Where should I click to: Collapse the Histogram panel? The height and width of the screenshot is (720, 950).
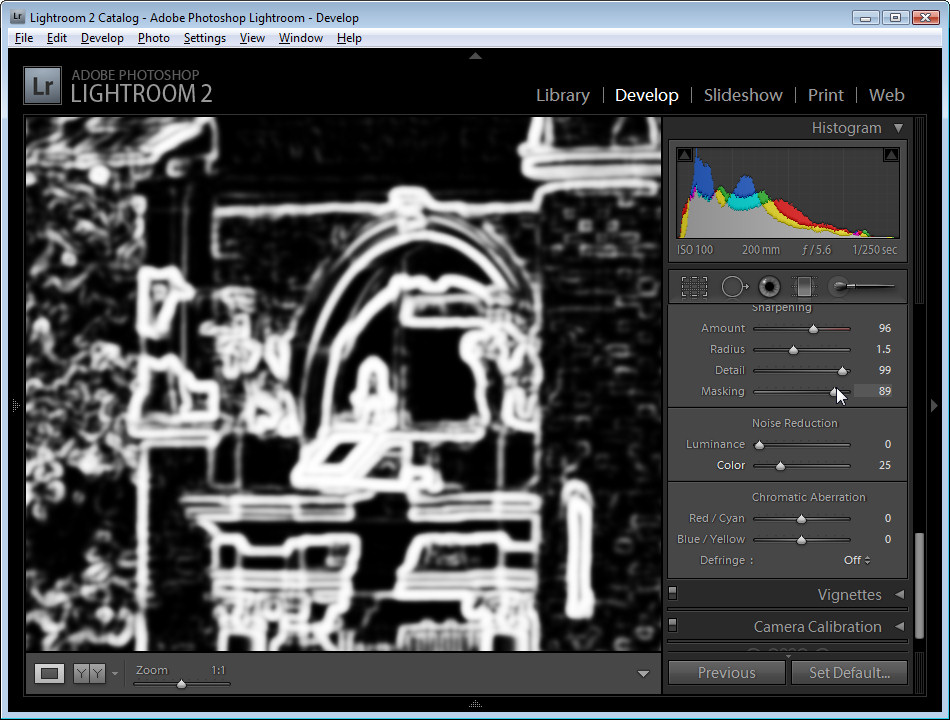click(899, 128)
